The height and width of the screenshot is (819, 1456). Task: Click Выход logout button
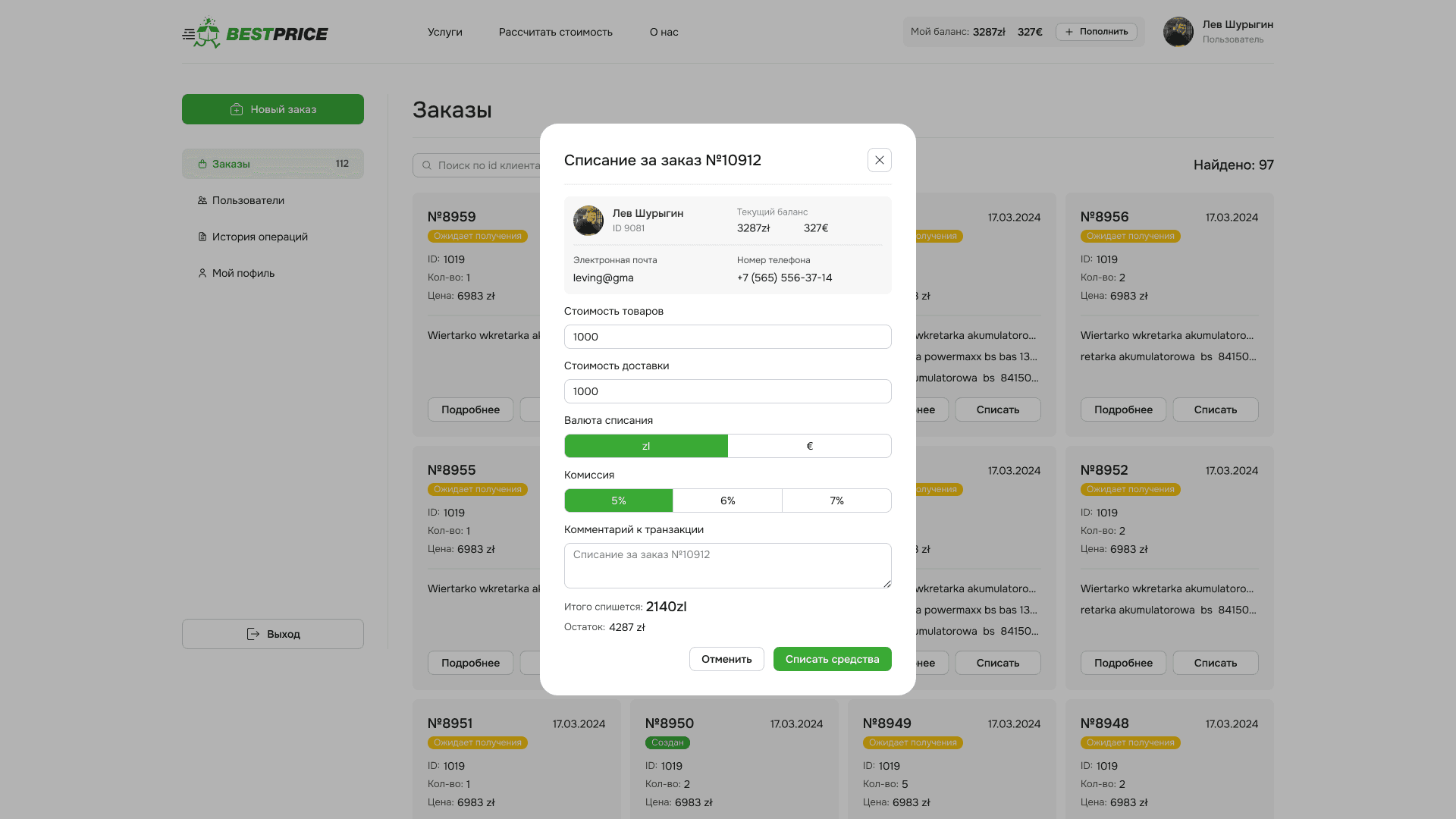tap(273, 634)
